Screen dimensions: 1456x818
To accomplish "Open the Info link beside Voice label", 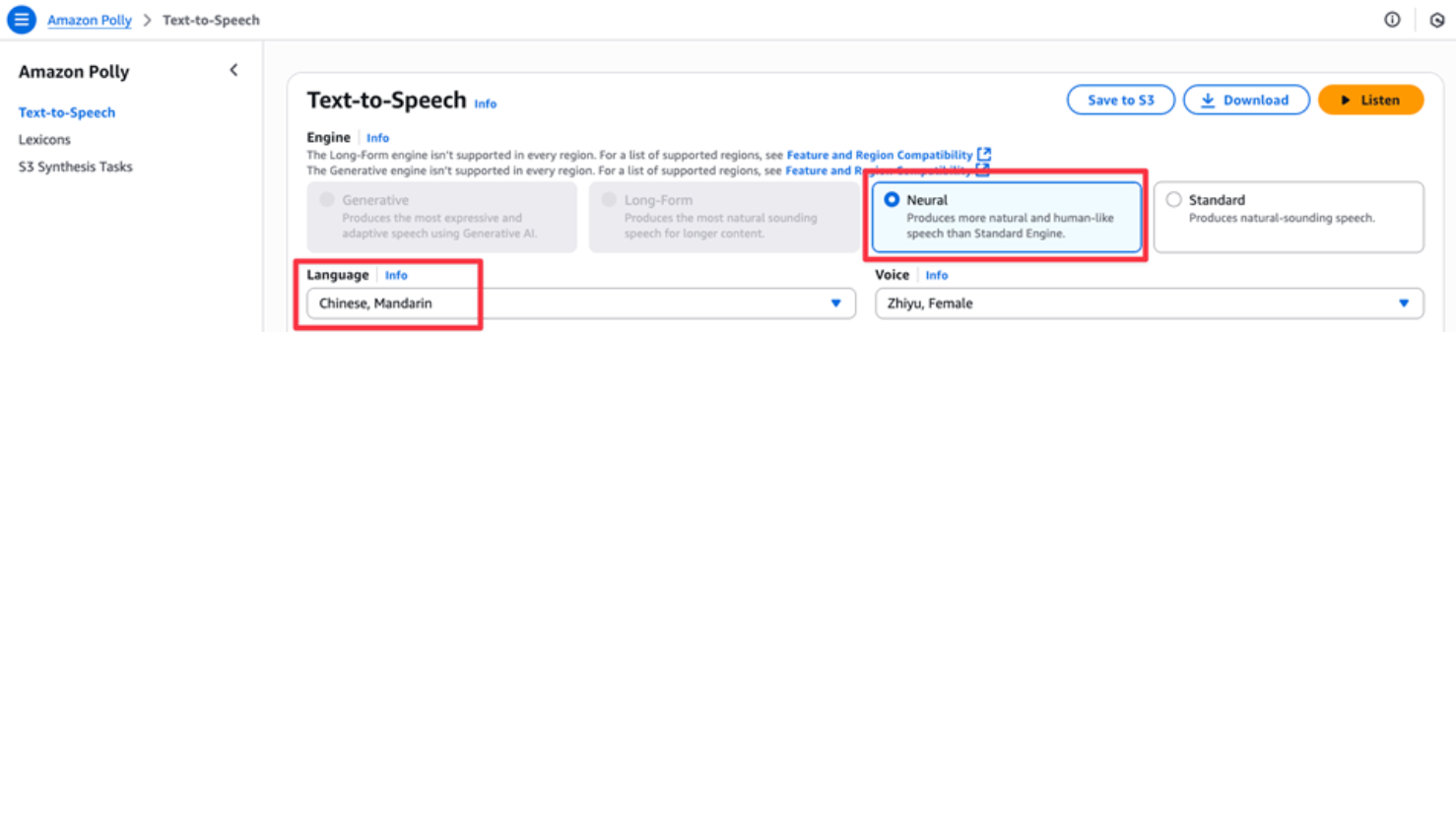I will pos(936,276).
